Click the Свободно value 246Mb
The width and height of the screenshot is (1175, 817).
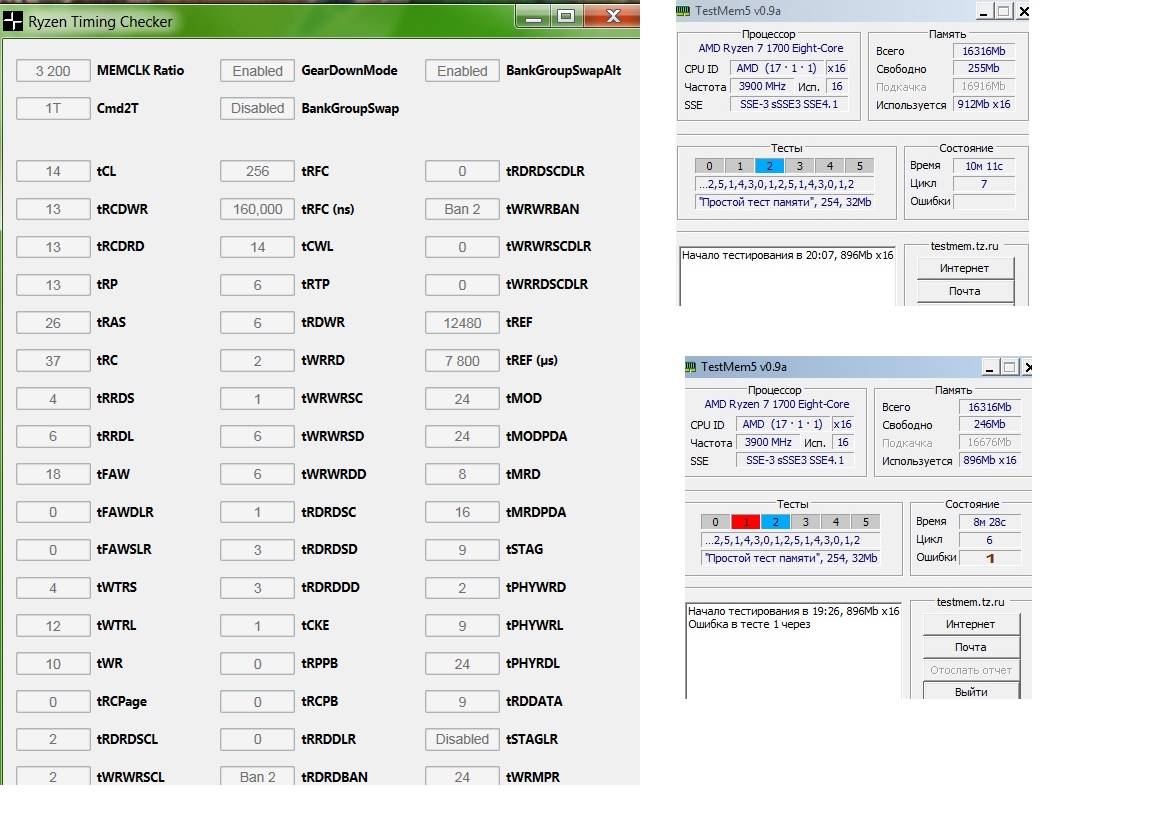[x=990, y=424]
